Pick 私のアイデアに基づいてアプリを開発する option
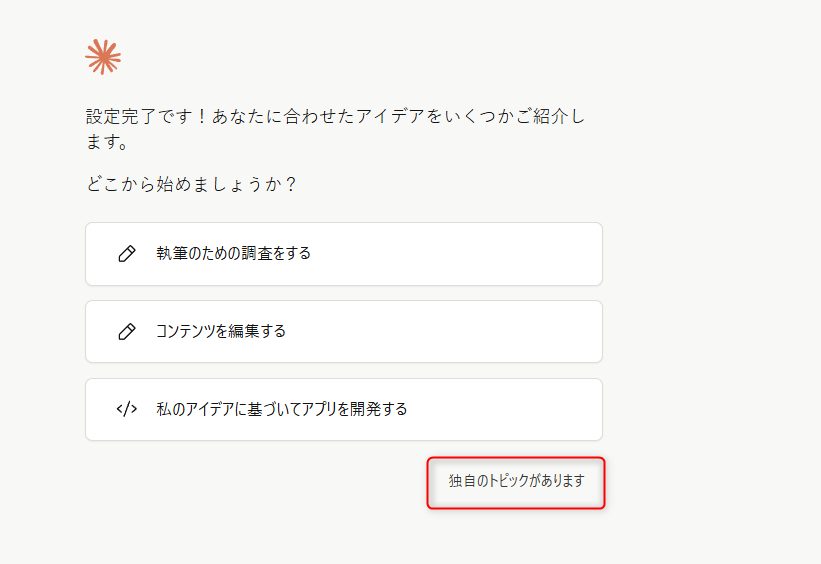Screen dimensions: 821x564 point(343,410)
